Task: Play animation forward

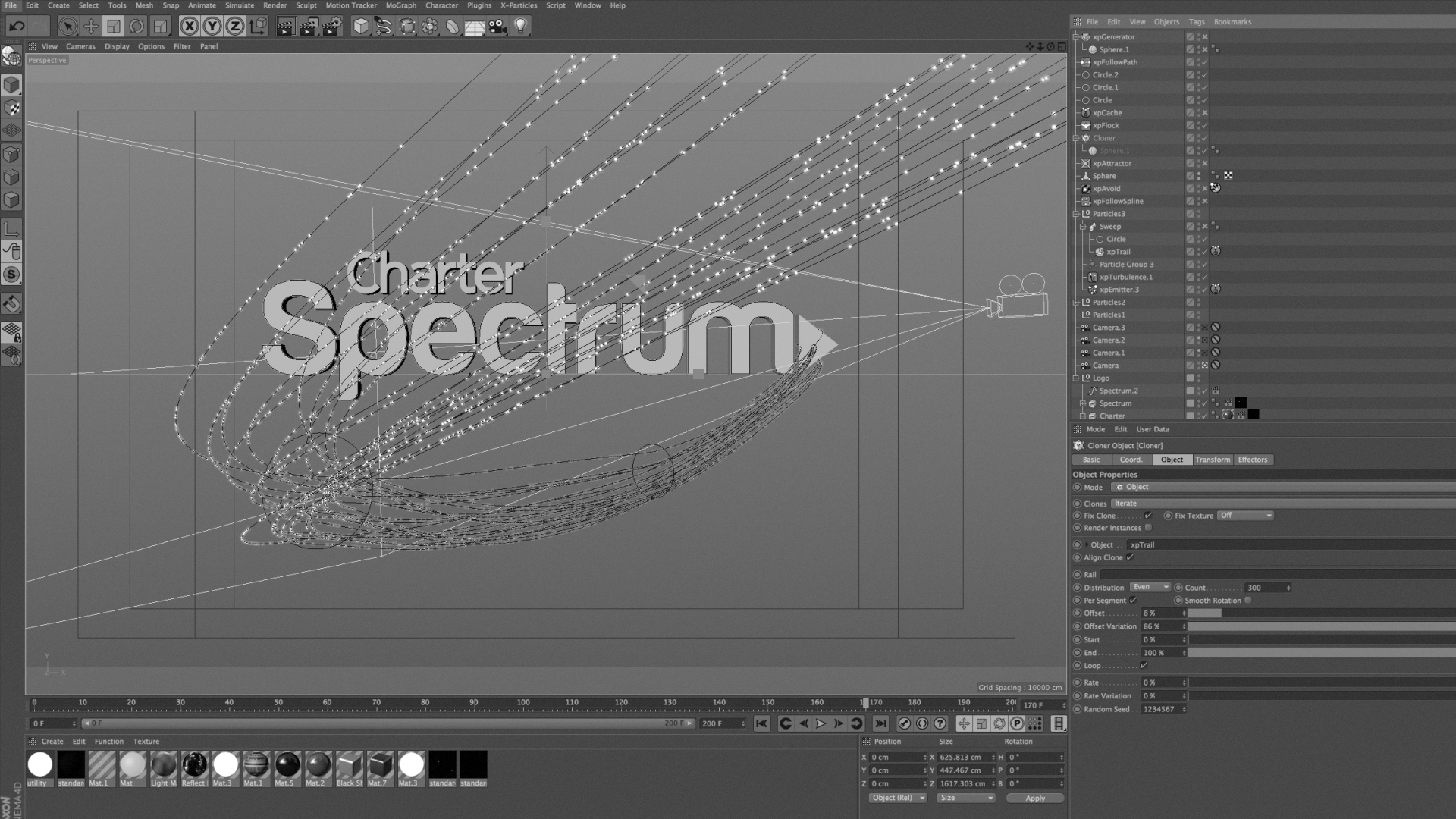Action: [821, 723]
